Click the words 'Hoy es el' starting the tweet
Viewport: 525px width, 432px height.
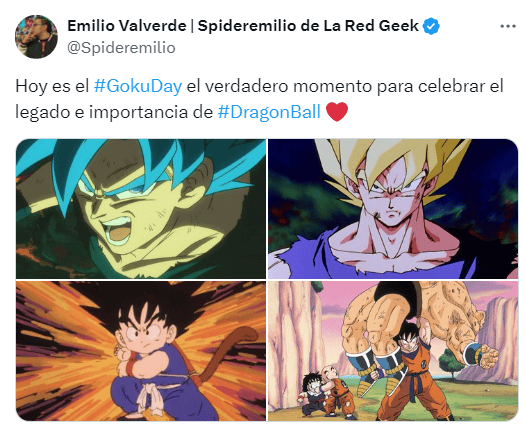(x=52, y=86)
